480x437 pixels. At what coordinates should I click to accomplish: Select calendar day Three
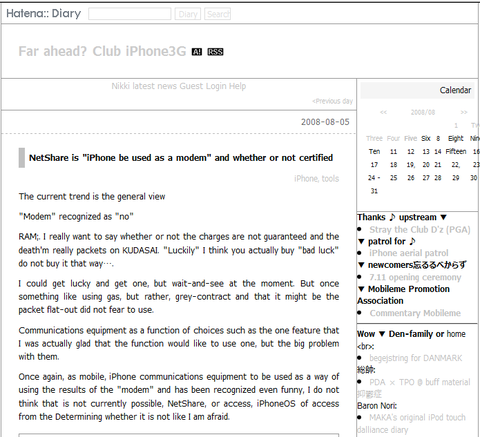pyautogui.click(x=374, y=138)
